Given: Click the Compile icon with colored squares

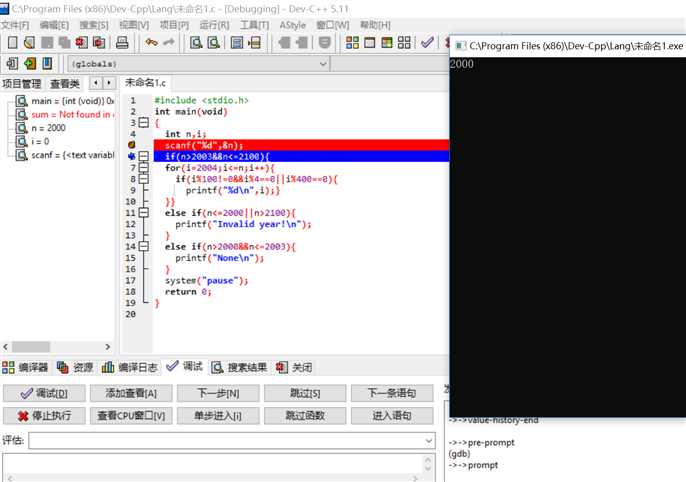Looking at the screenshot, I should click(352, 42).
